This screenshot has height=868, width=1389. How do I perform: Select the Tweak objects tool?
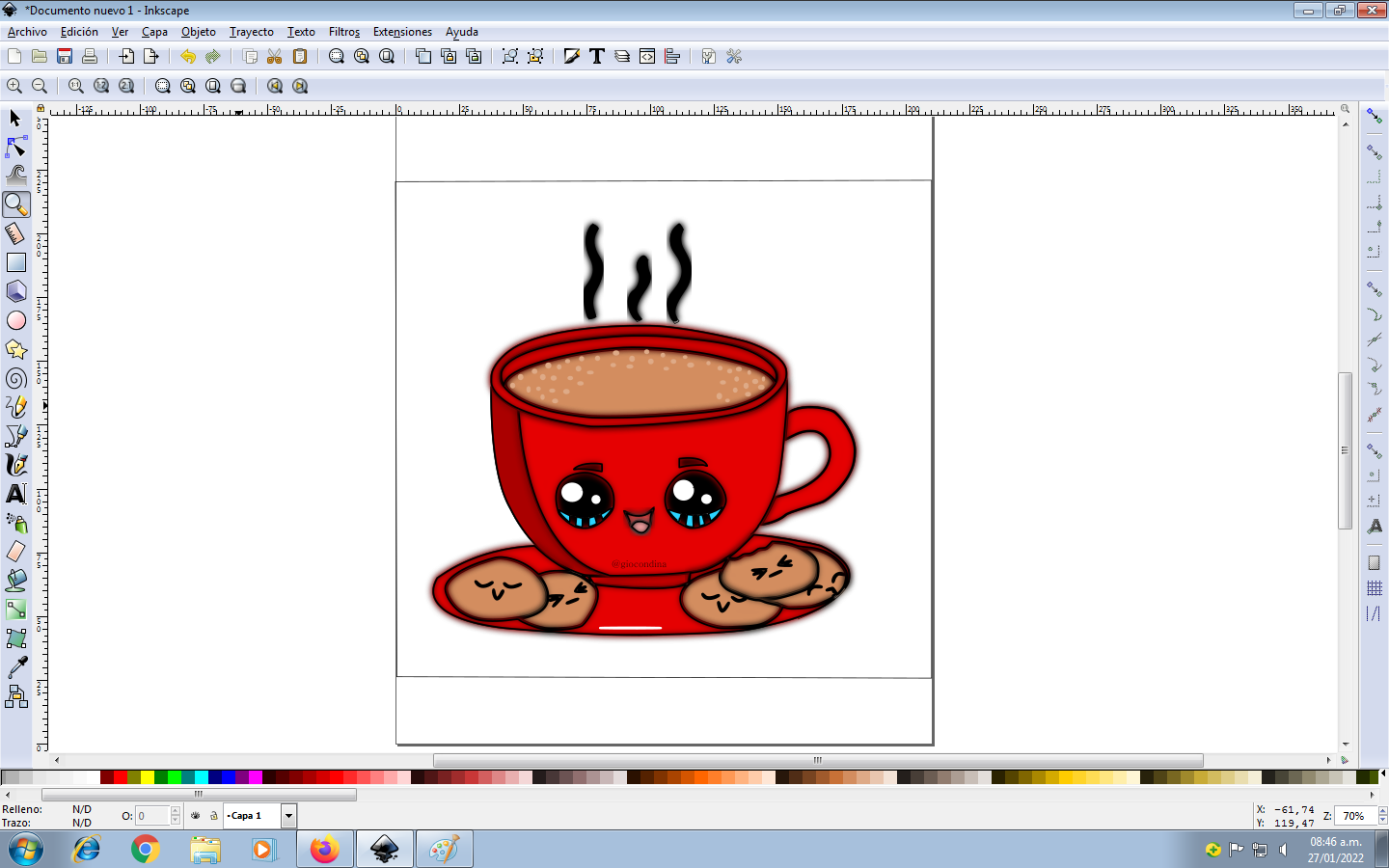(15, 176)
